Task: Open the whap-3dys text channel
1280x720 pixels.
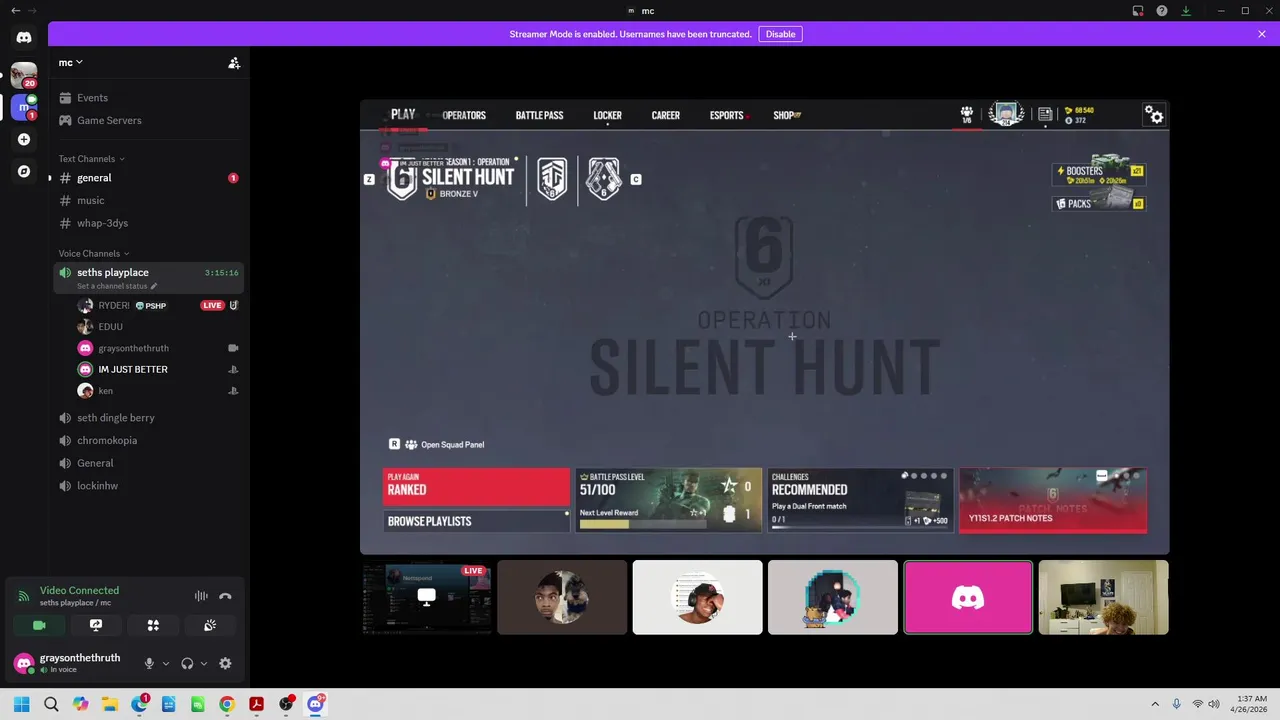Action: click(x=148, y=223)
